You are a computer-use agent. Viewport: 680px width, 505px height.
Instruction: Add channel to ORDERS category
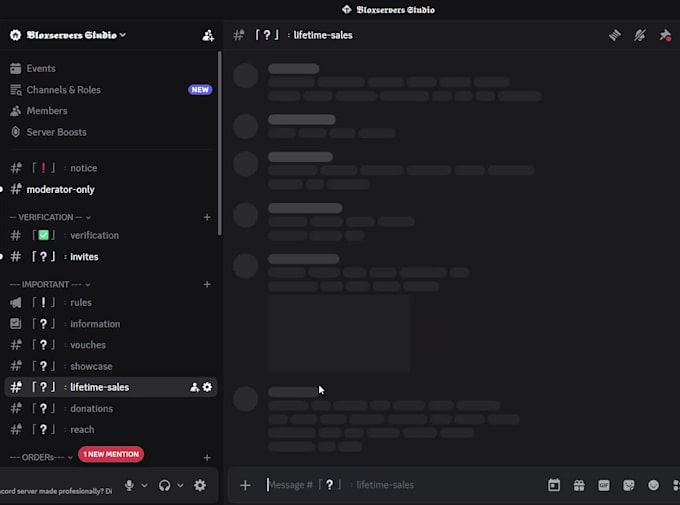(x=207, y=458)
